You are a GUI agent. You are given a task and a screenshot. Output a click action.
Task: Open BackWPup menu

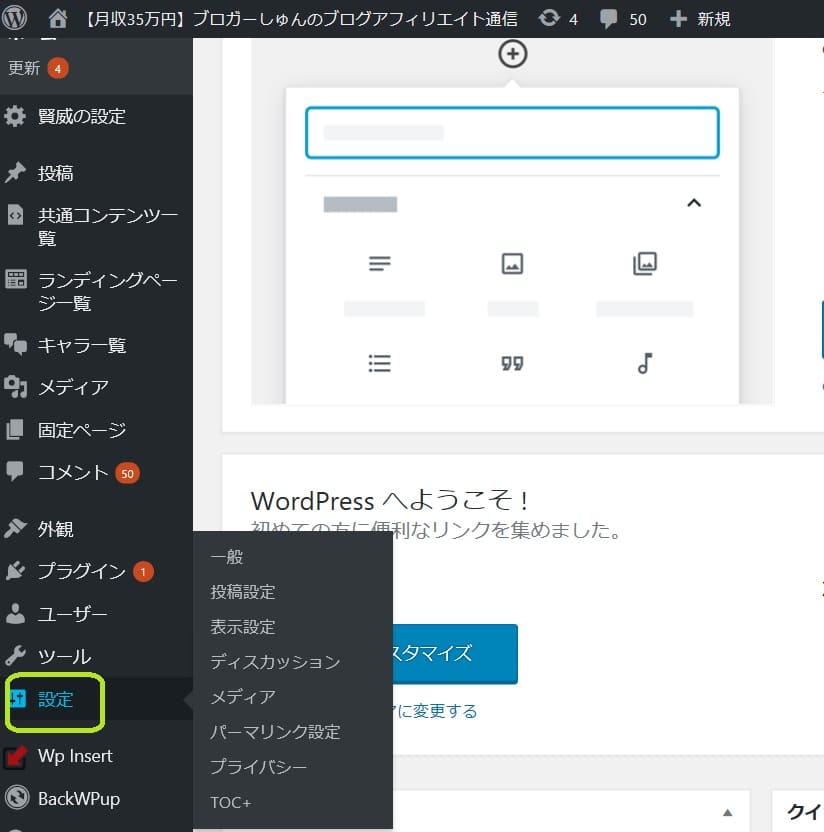79,799
